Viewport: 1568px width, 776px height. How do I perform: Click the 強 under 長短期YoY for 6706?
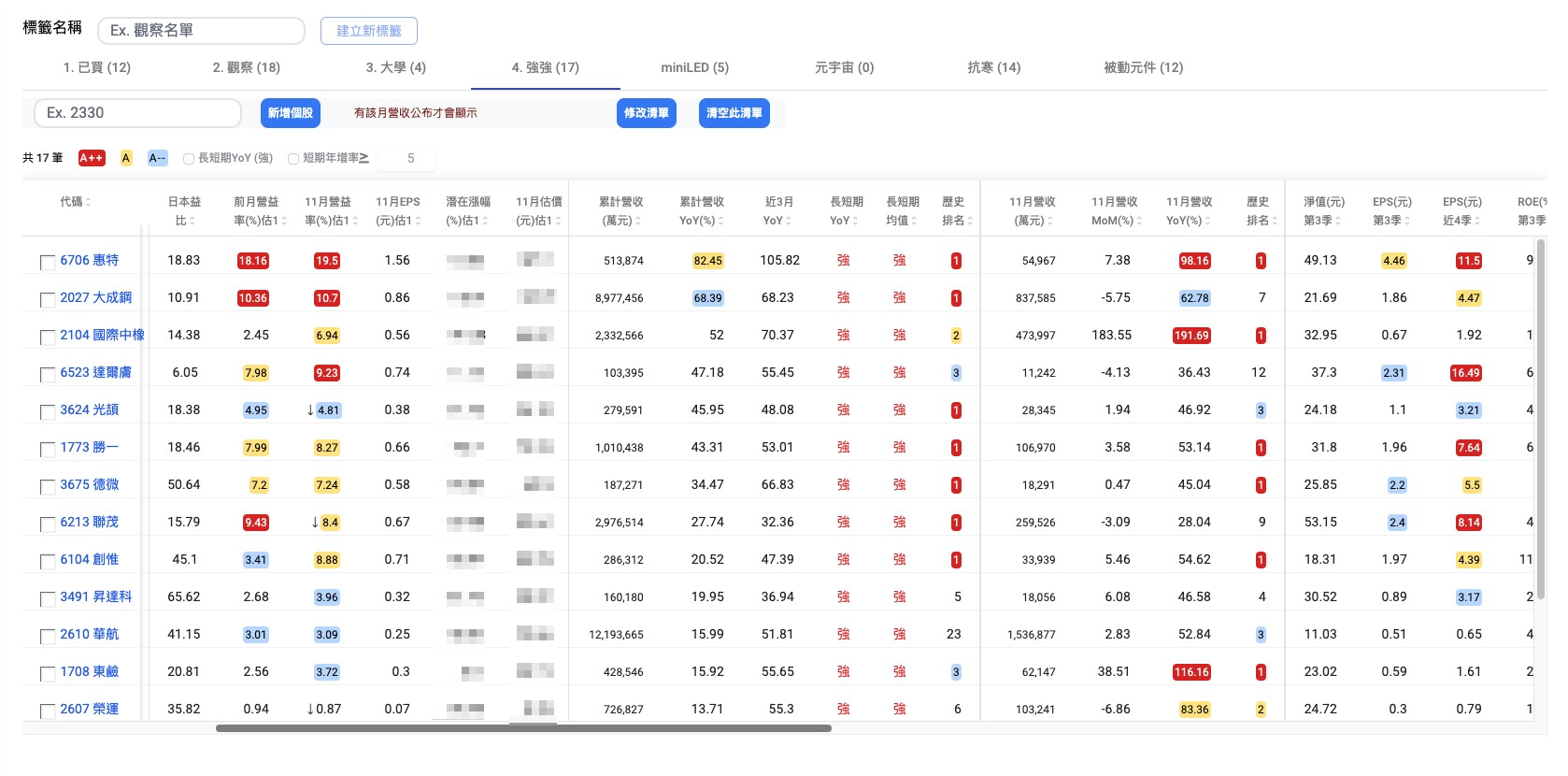843,260
